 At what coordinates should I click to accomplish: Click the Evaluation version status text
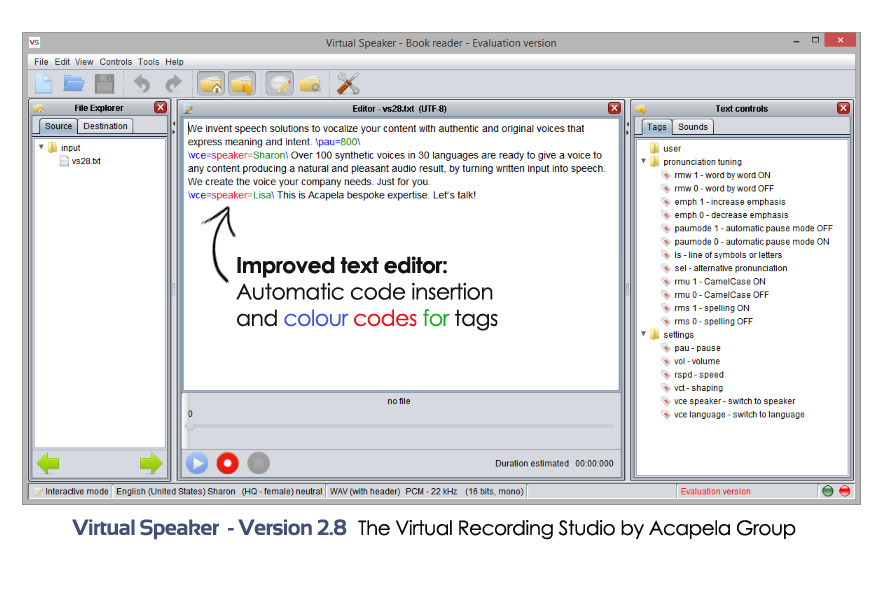coord(716,491)
